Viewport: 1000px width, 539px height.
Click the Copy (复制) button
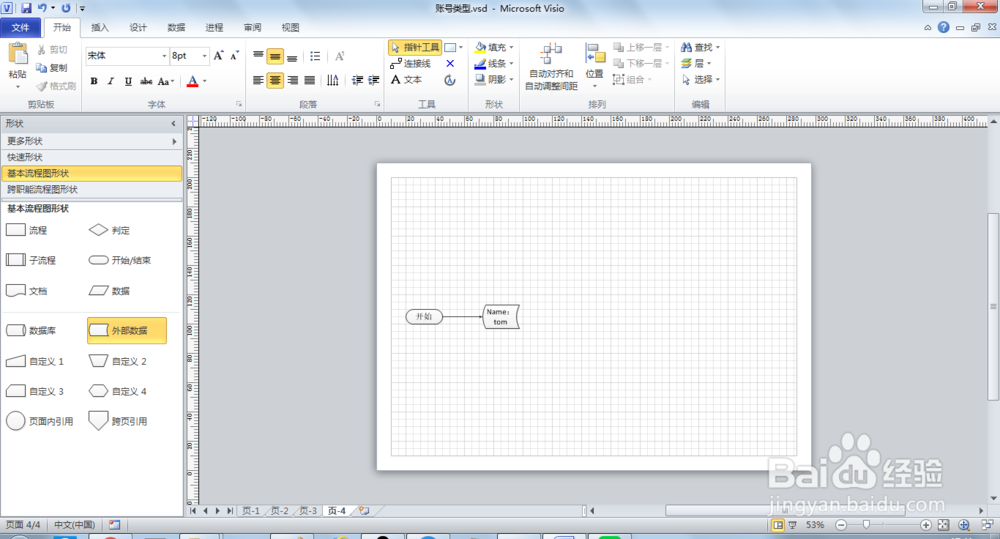tap(52, 68)
